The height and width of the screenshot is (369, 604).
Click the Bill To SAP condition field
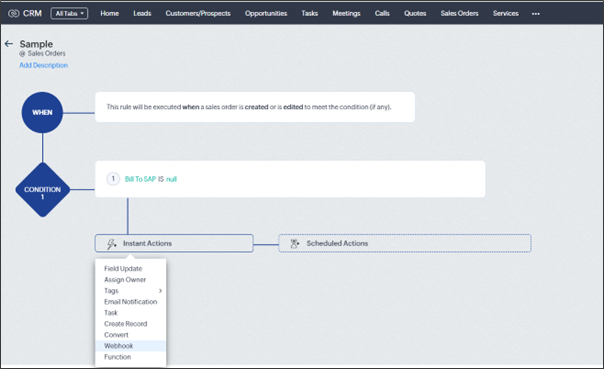coord(140,179)
